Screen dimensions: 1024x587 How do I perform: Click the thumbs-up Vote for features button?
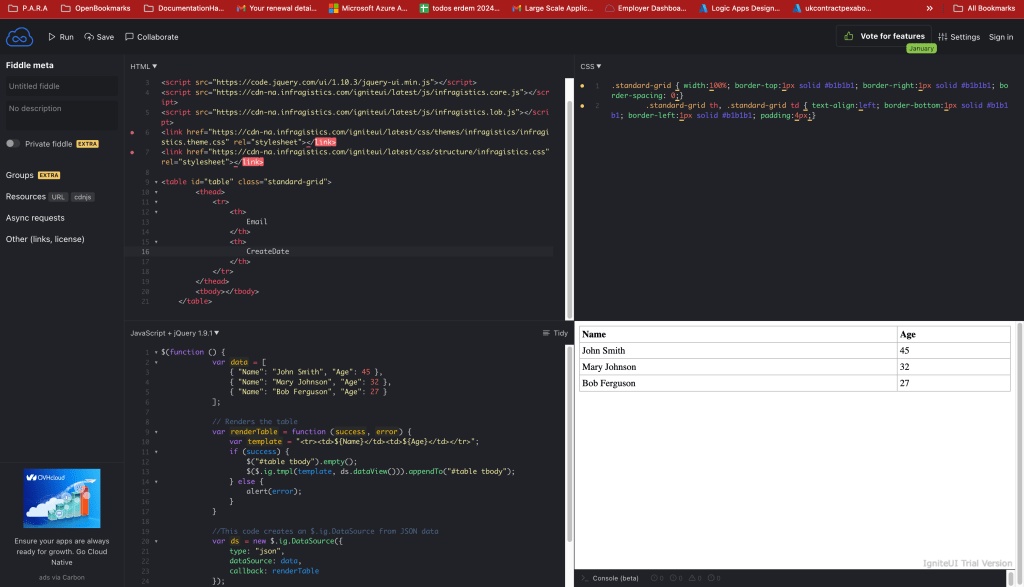[884, 37]
